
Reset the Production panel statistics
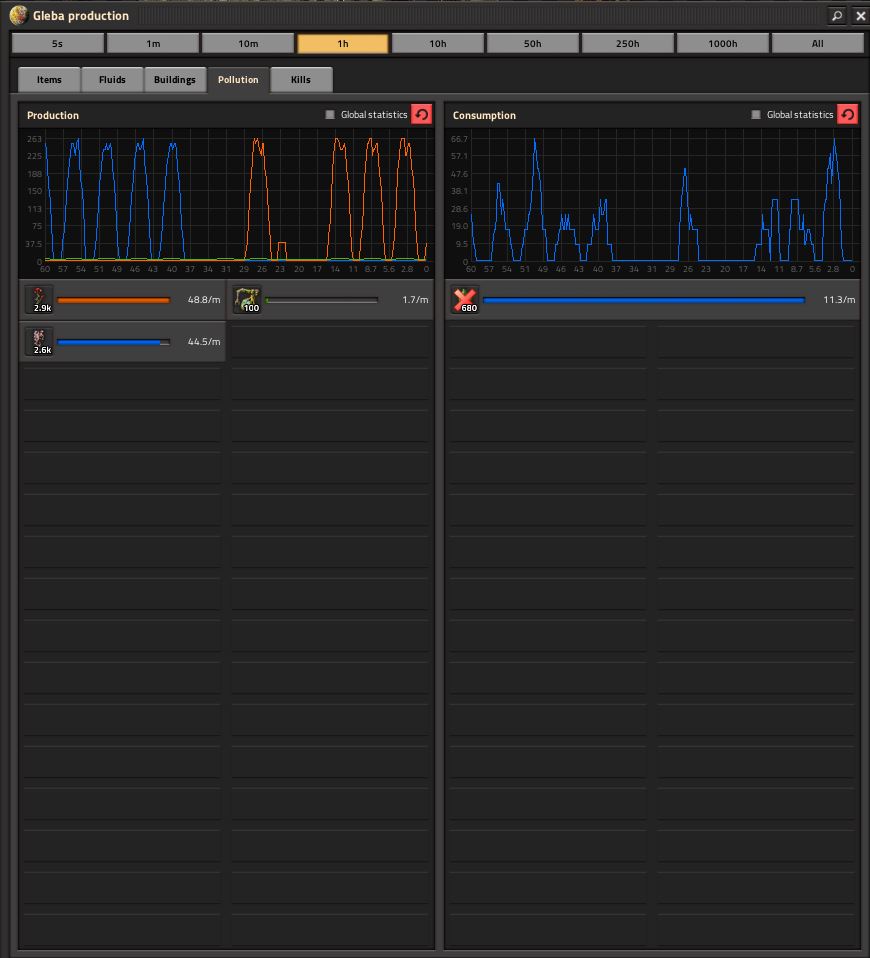click(x=422, y=115)
